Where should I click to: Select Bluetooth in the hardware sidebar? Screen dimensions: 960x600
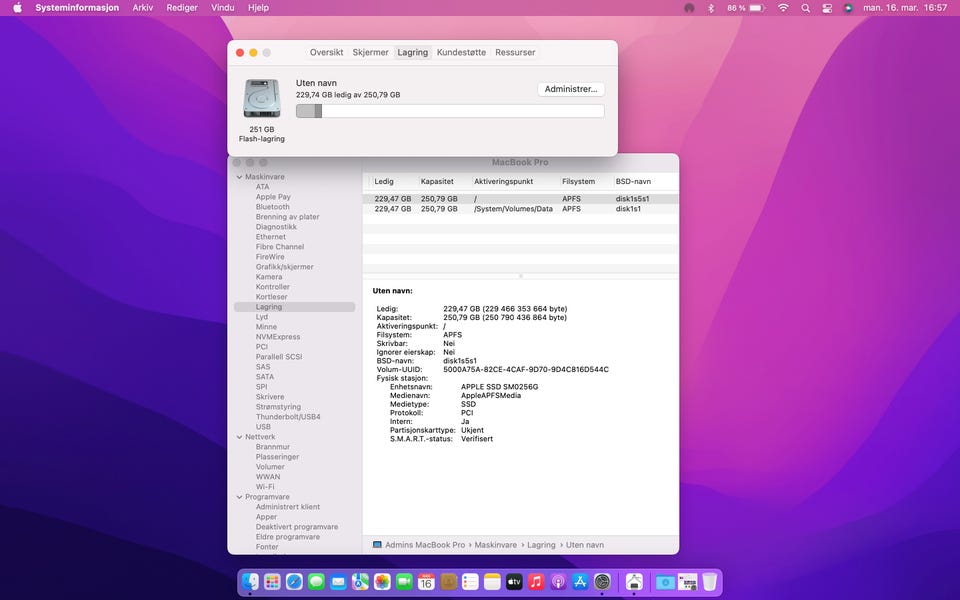pyautogui.click(x=272, y=207)
